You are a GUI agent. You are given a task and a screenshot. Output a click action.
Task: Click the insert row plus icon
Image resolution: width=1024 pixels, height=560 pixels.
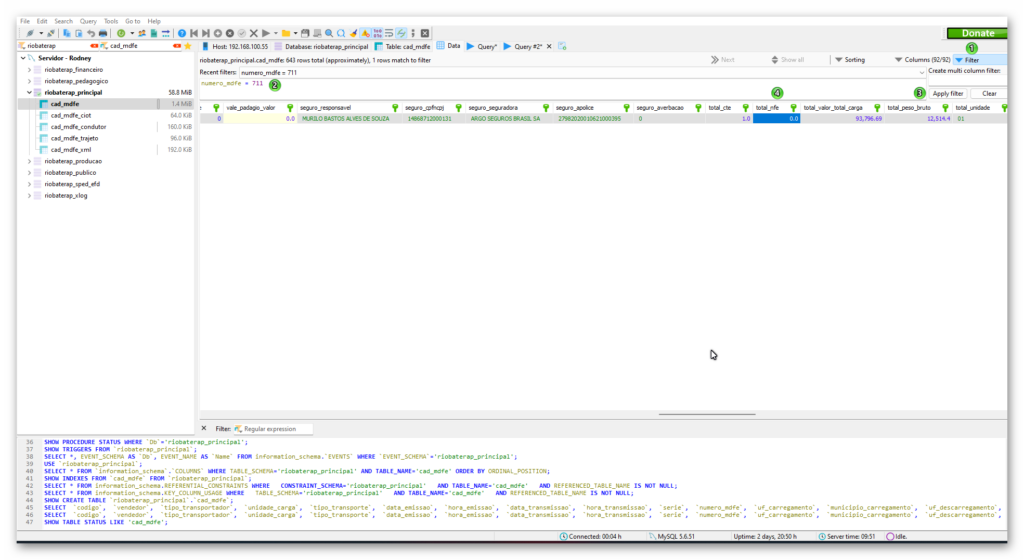pyautogui.click(x=217, y=33)
